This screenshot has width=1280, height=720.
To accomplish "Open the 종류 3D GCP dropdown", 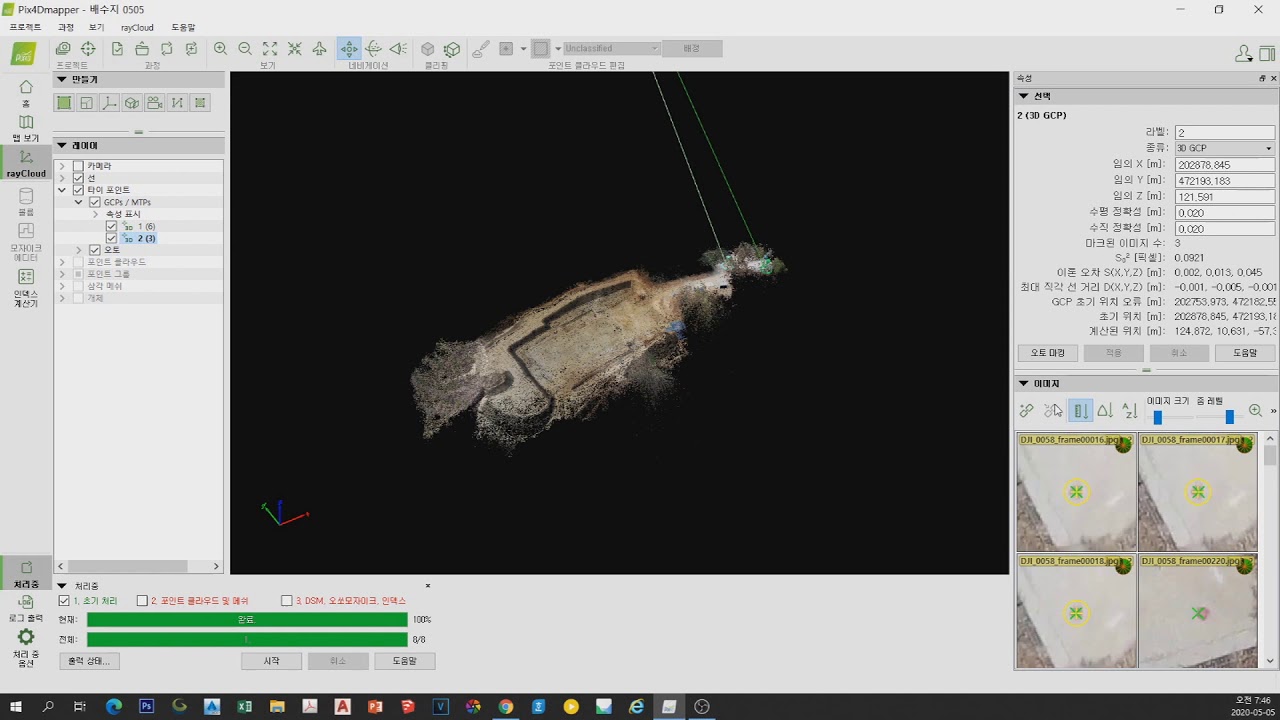I will coord(1224,148).
